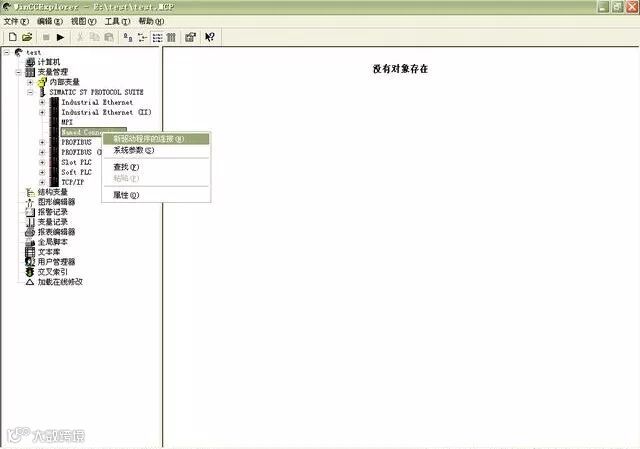The width and height of the screenshot is (640, 449).
Task: Select the 计算机 computer icon in tree
Action: [30, 62]
